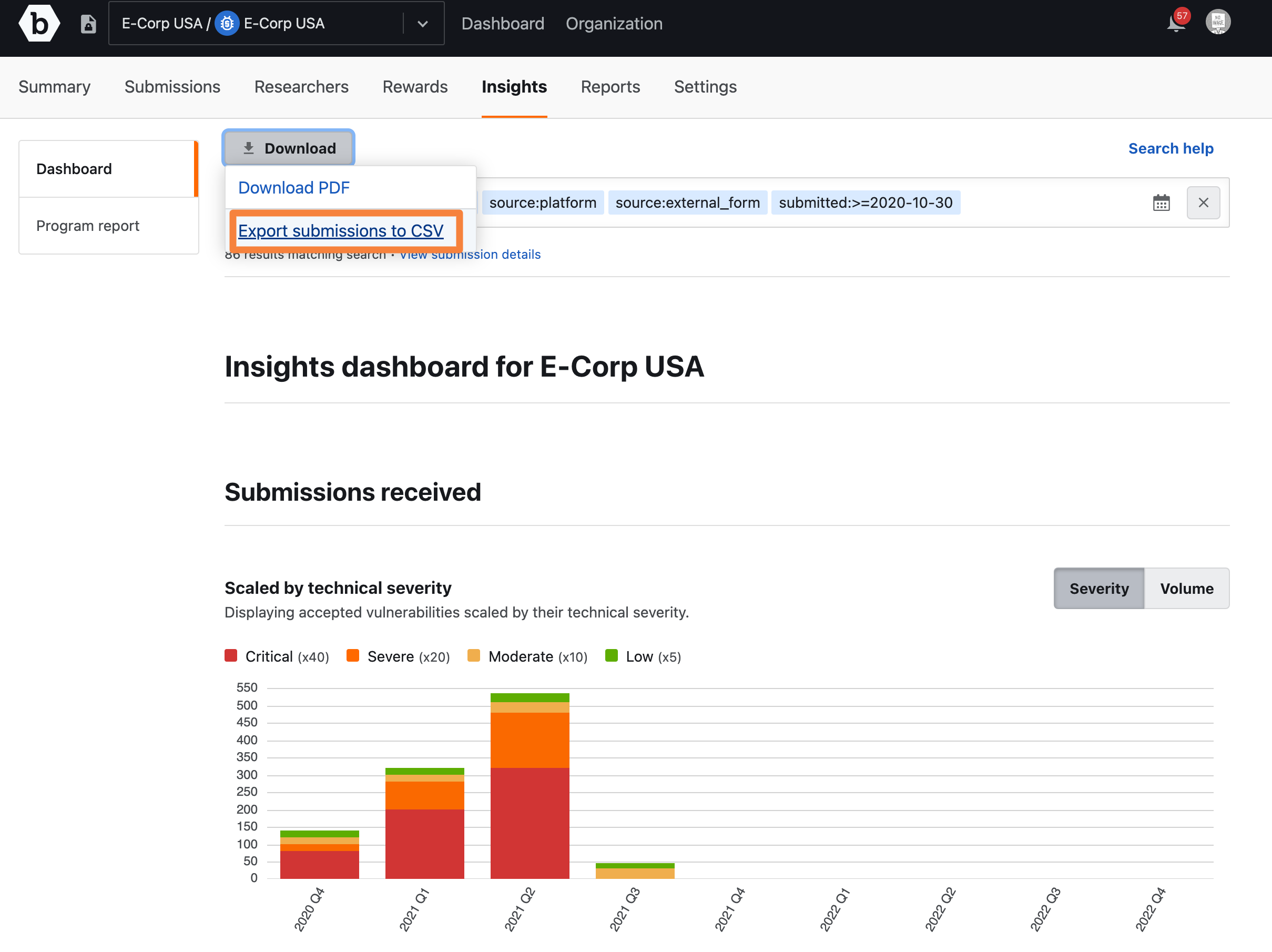Open the locked document icon in header
The height and width of the screenshot is (952, 1272).
(88, 24)
